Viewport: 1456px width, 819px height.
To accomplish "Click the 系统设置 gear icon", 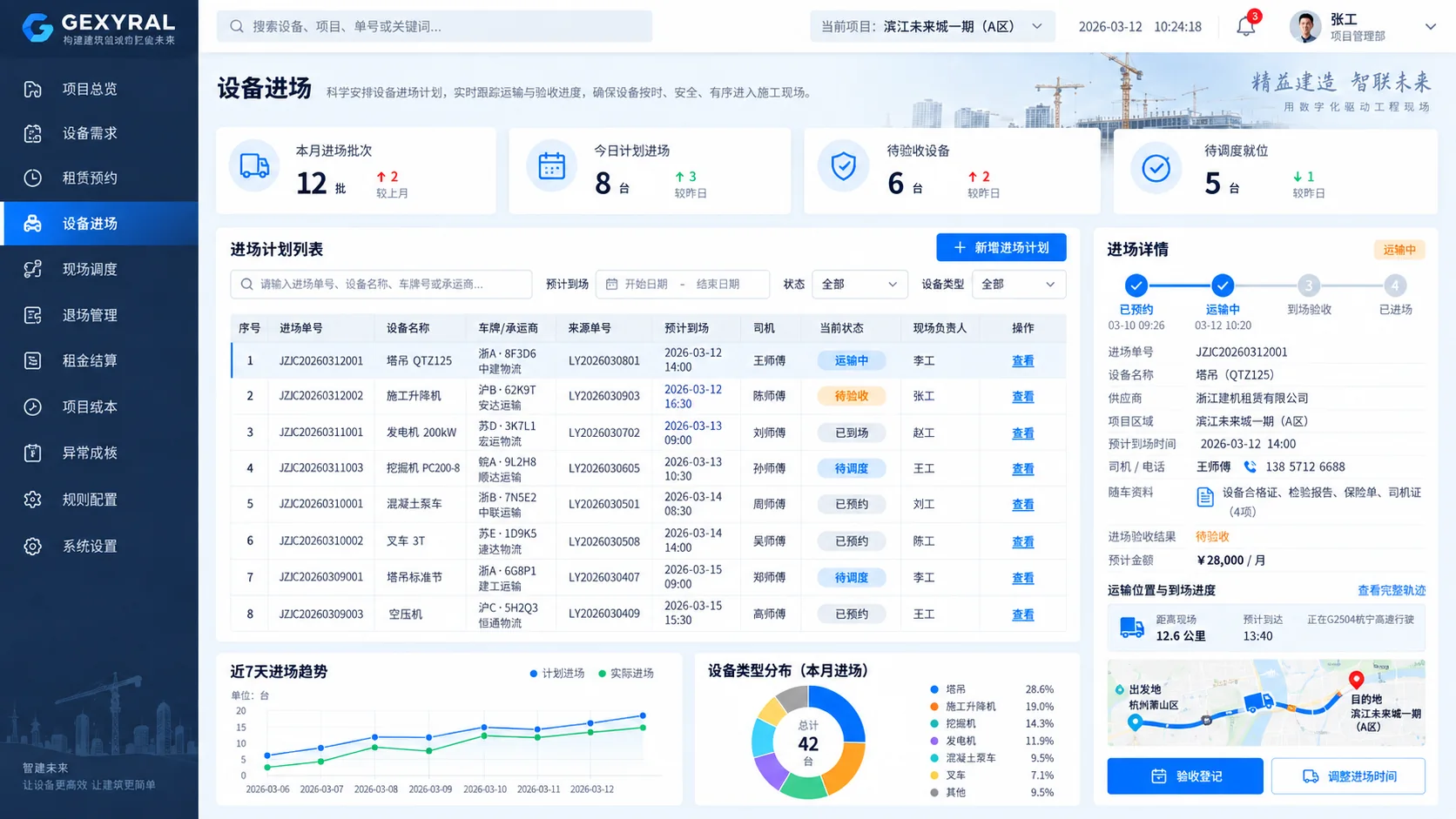I will (33, 546).
